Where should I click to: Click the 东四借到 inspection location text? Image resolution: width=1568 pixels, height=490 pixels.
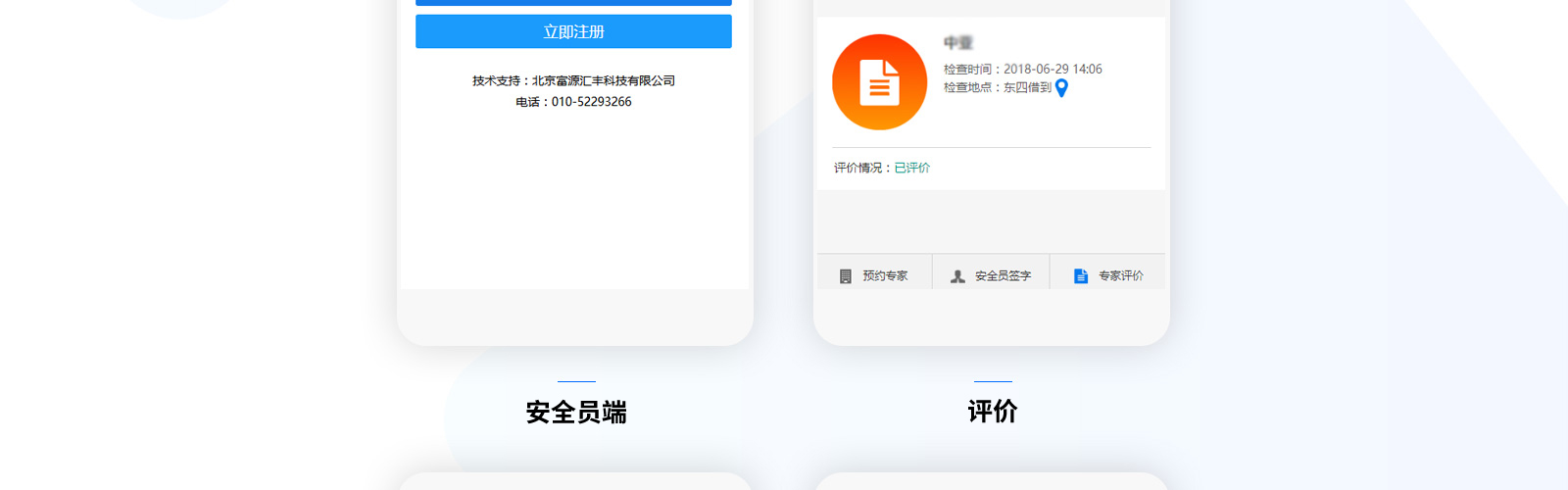coord(1026,87)
